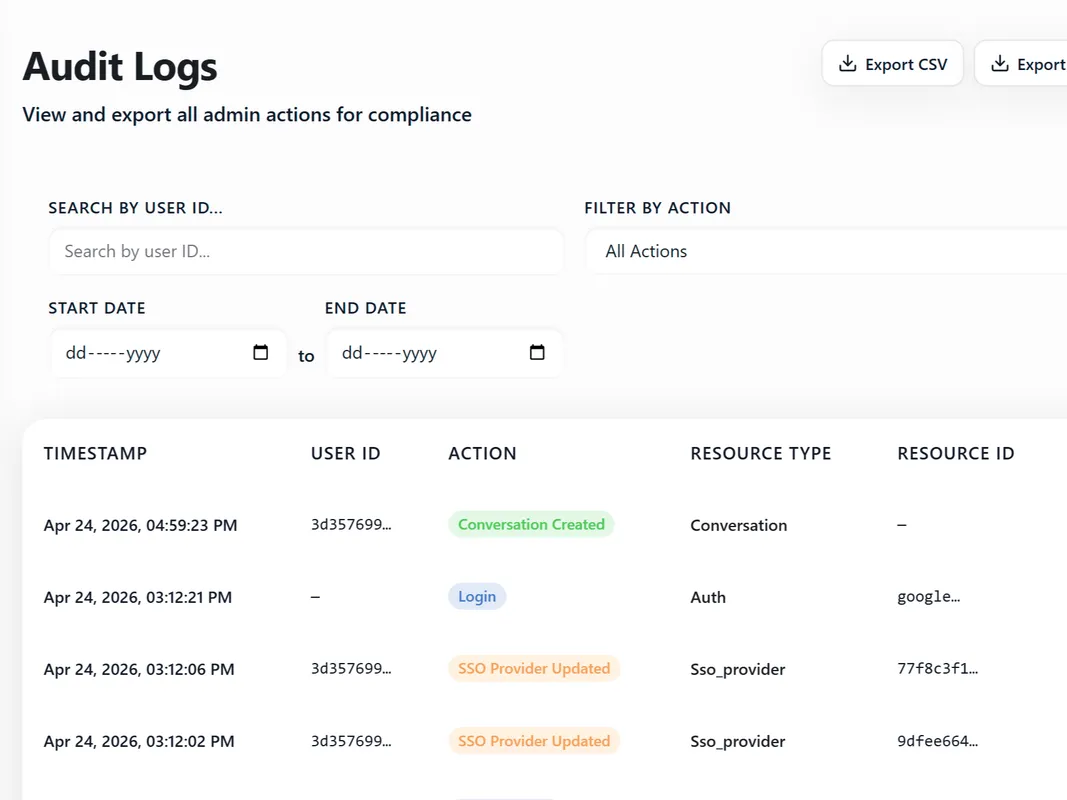Click user ID 3d357699 in Conversation Created row
The width and height of the screenshot is (1067, 800).
pyautogui.click(x=351, y=524)
